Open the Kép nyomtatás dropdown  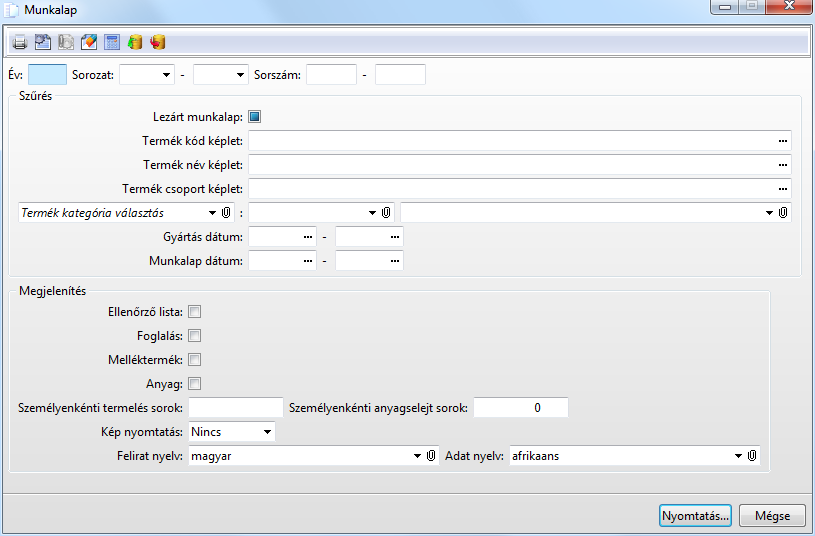(x=267, y=432)
